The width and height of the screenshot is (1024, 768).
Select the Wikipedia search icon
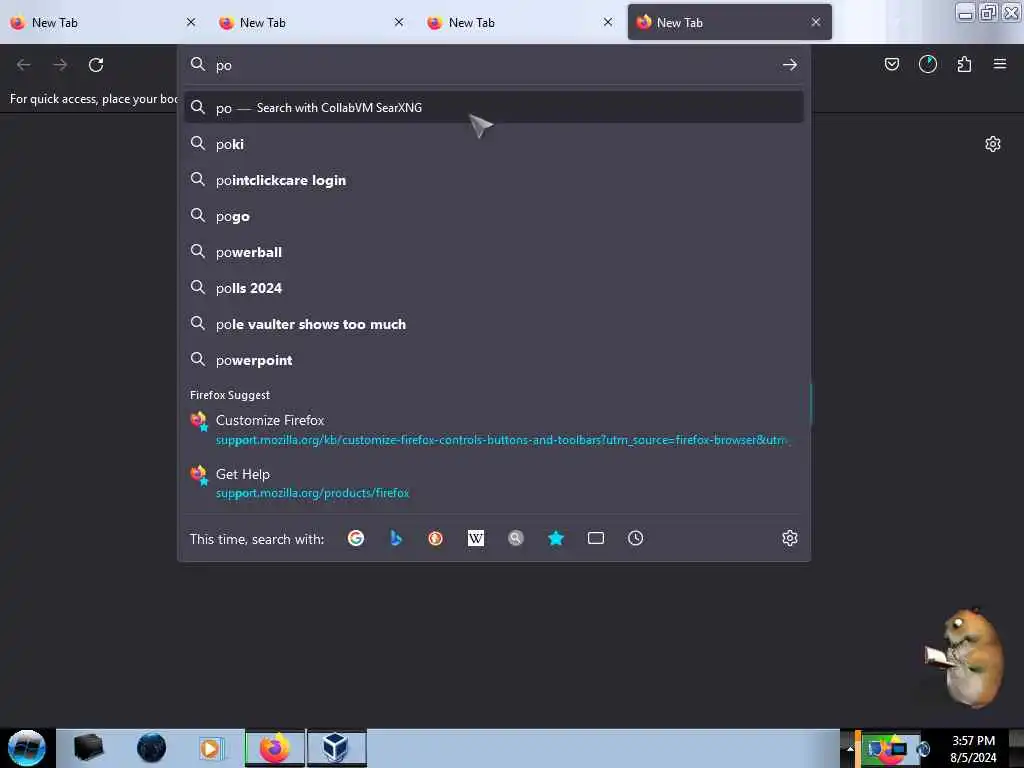pos(476,538)
